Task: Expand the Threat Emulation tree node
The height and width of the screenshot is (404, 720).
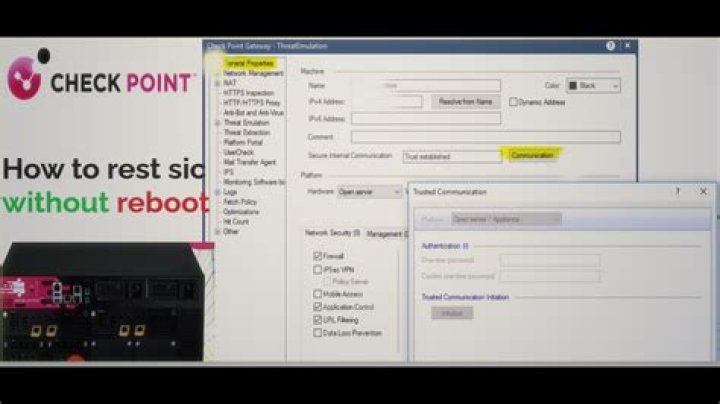Action: (217, 122)
